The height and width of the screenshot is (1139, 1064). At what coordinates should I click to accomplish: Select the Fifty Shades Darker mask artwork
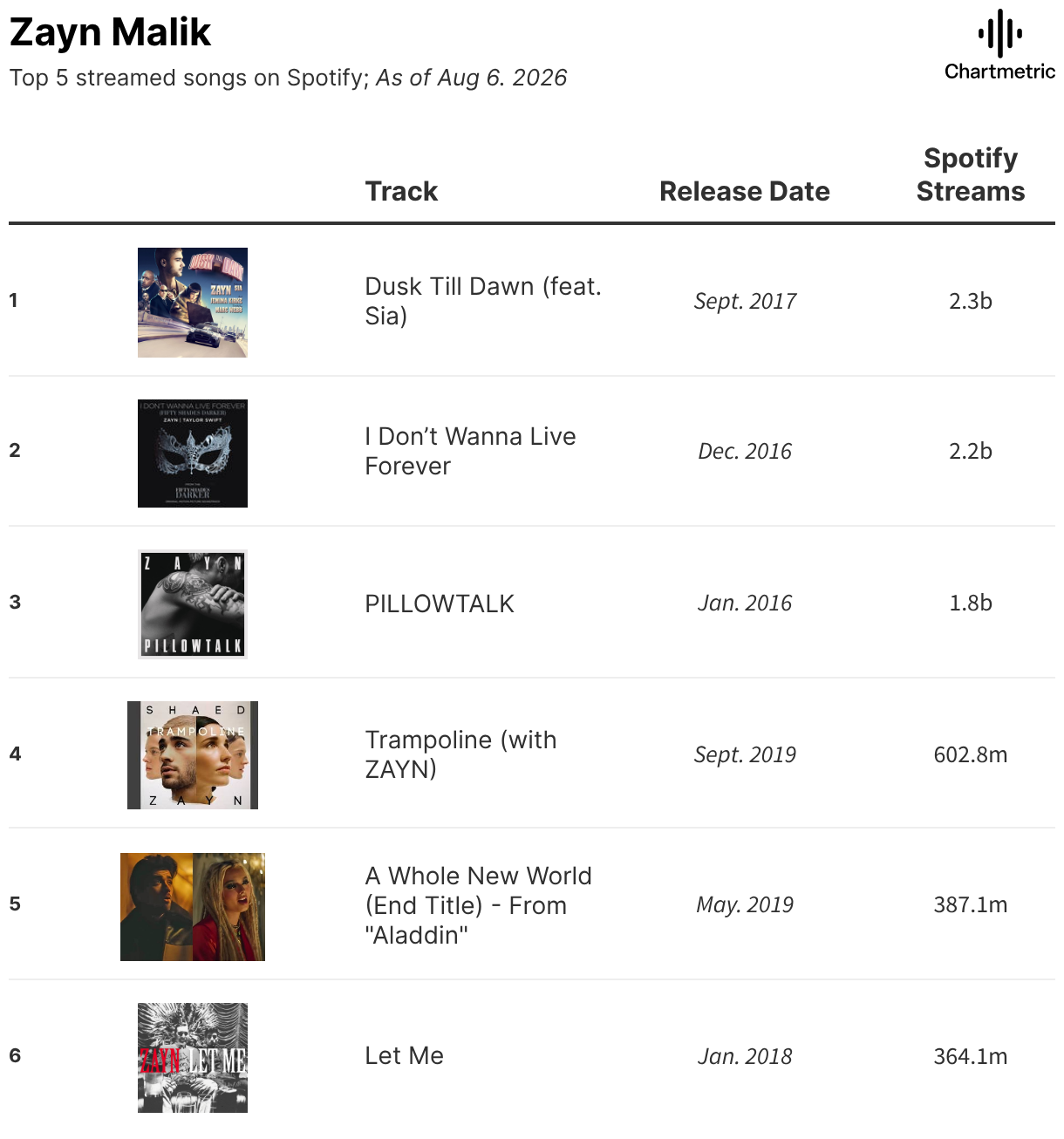(193, 454)
